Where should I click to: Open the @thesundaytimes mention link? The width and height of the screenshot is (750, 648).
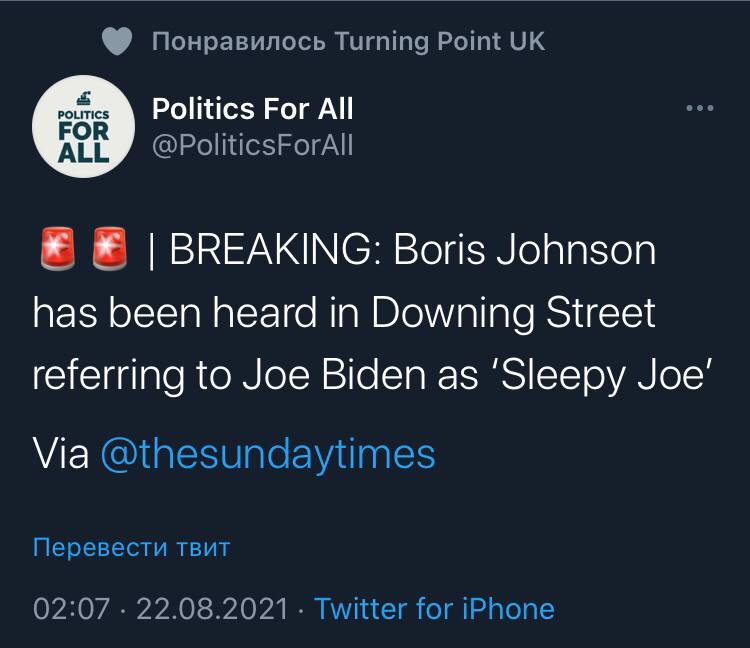[x=268, y=453]
